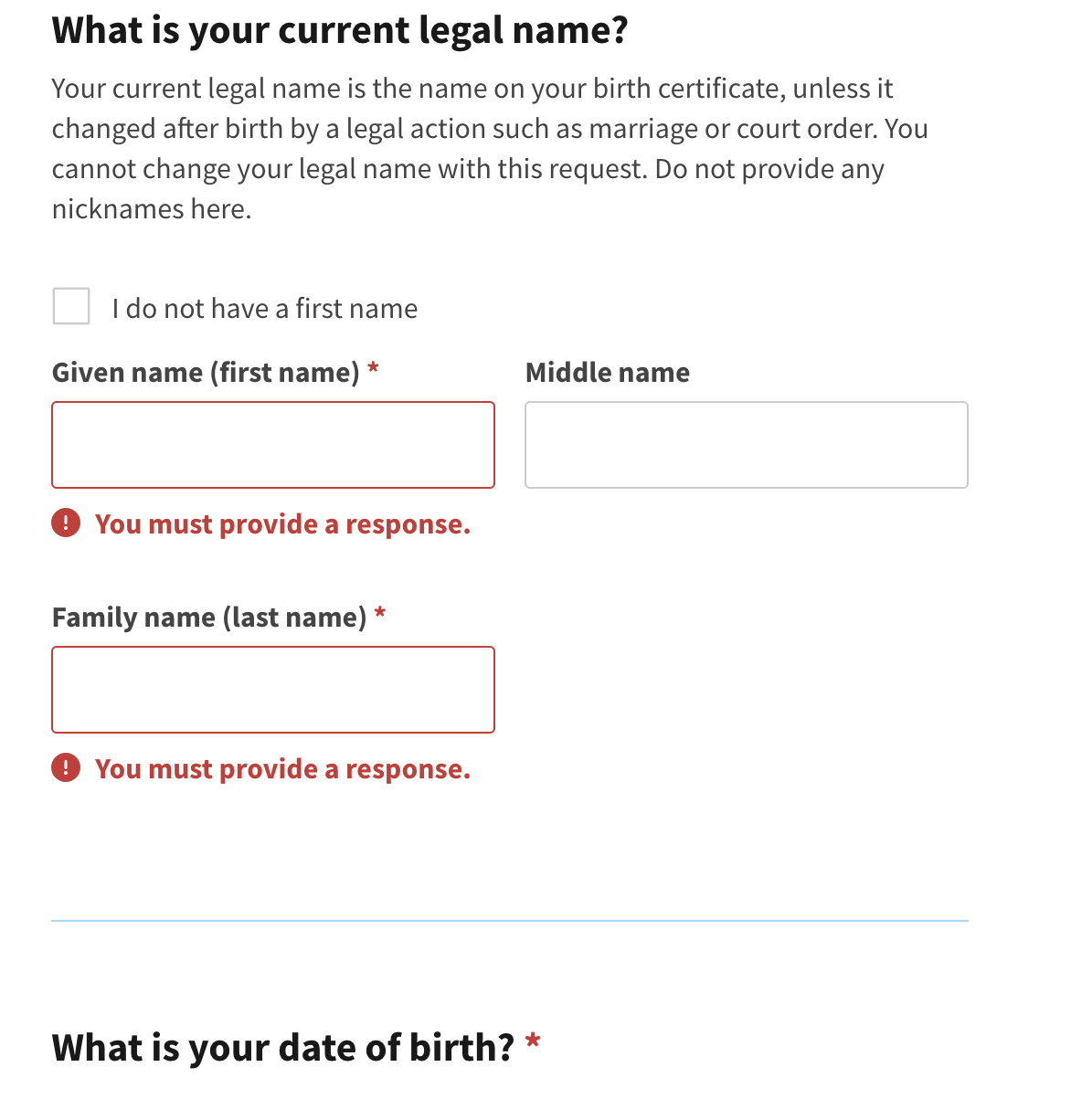Screen dimensions: 1071x1120
Task: Click the red asterisk beside Family name label
Action: [x=380, y=614]
